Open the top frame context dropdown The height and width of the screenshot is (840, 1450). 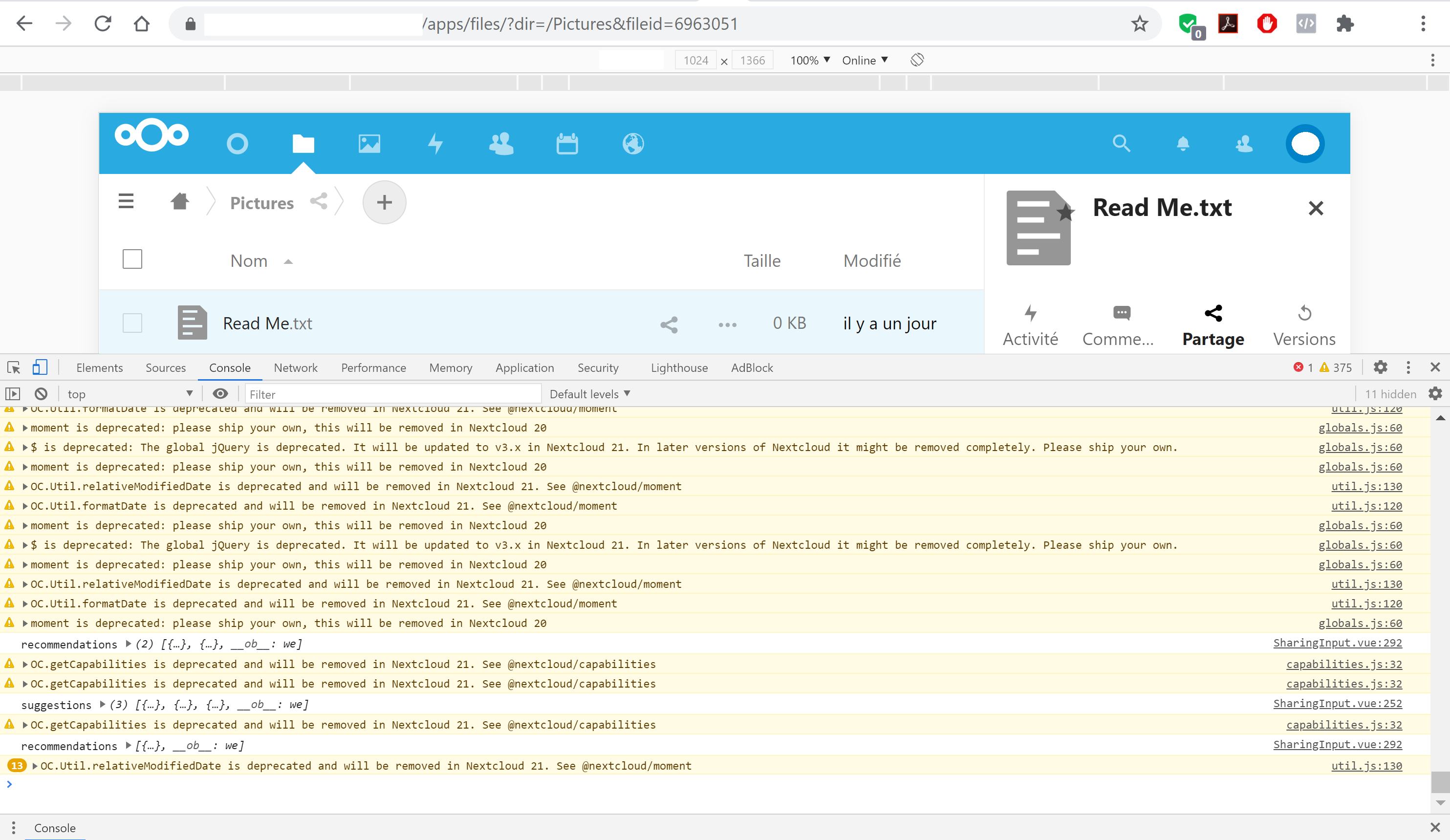pos(130,393)
